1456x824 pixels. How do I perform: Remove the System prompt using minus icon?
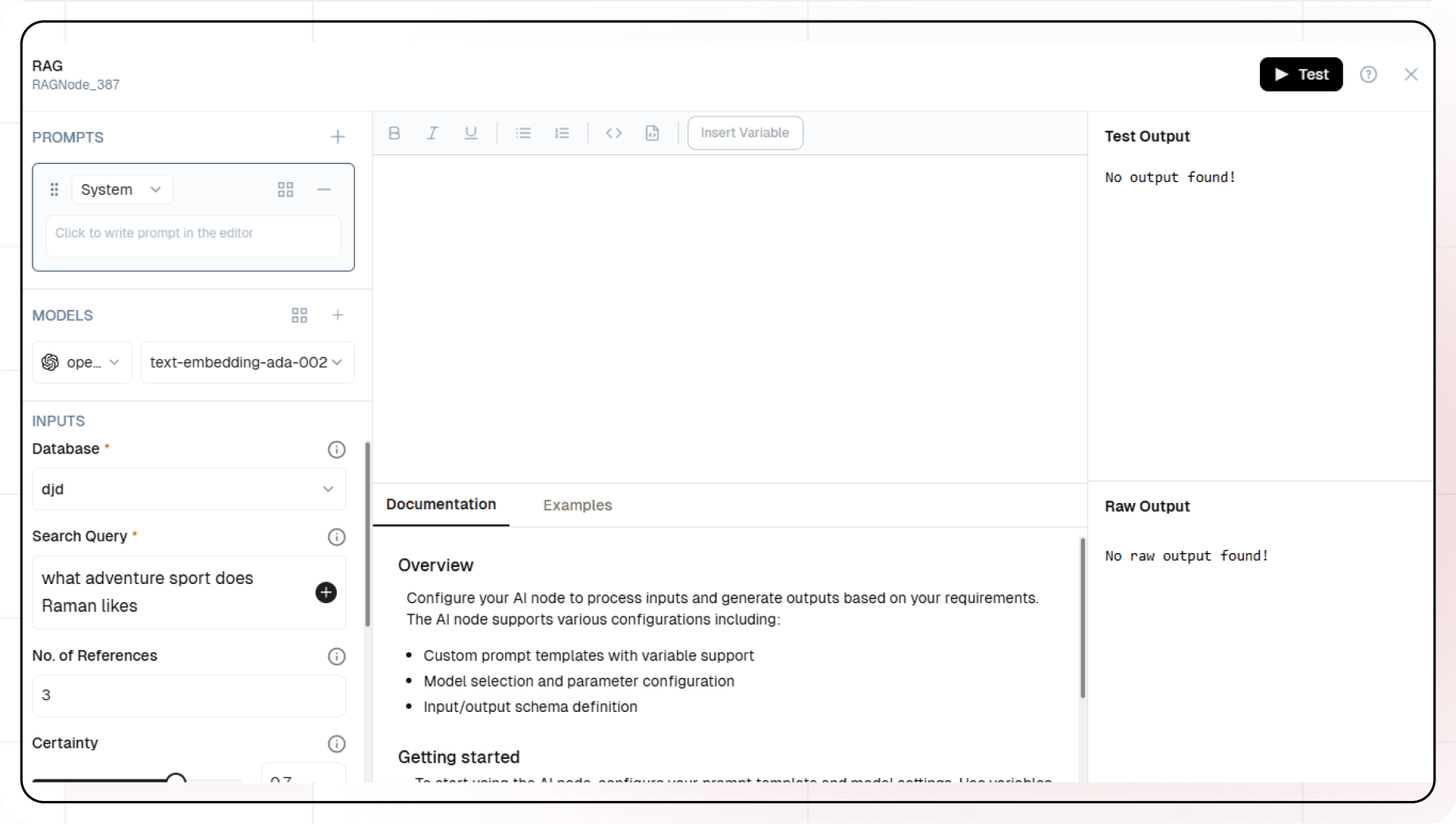click(x=324, y=189)
